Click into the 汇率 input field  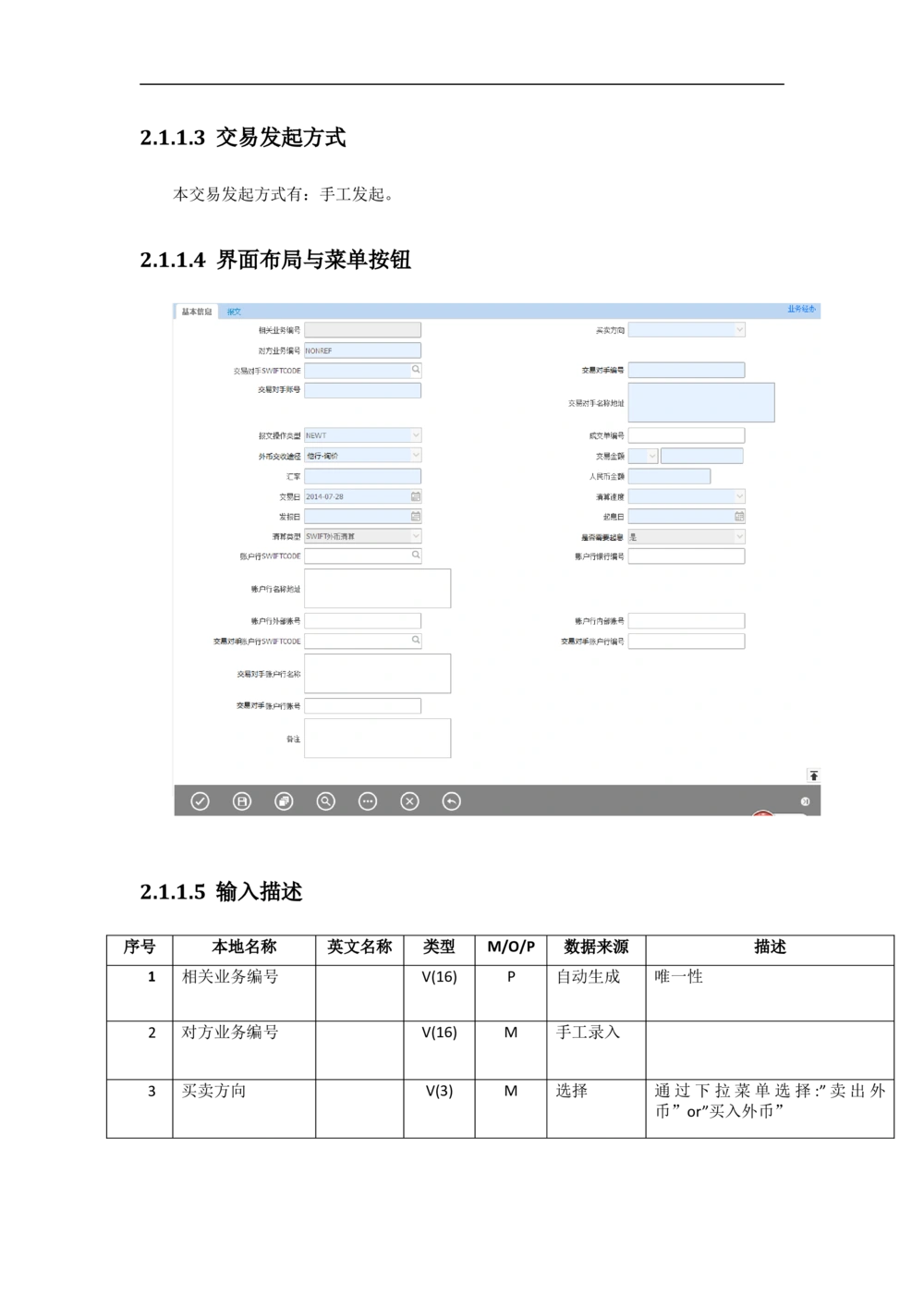(362, 476)
